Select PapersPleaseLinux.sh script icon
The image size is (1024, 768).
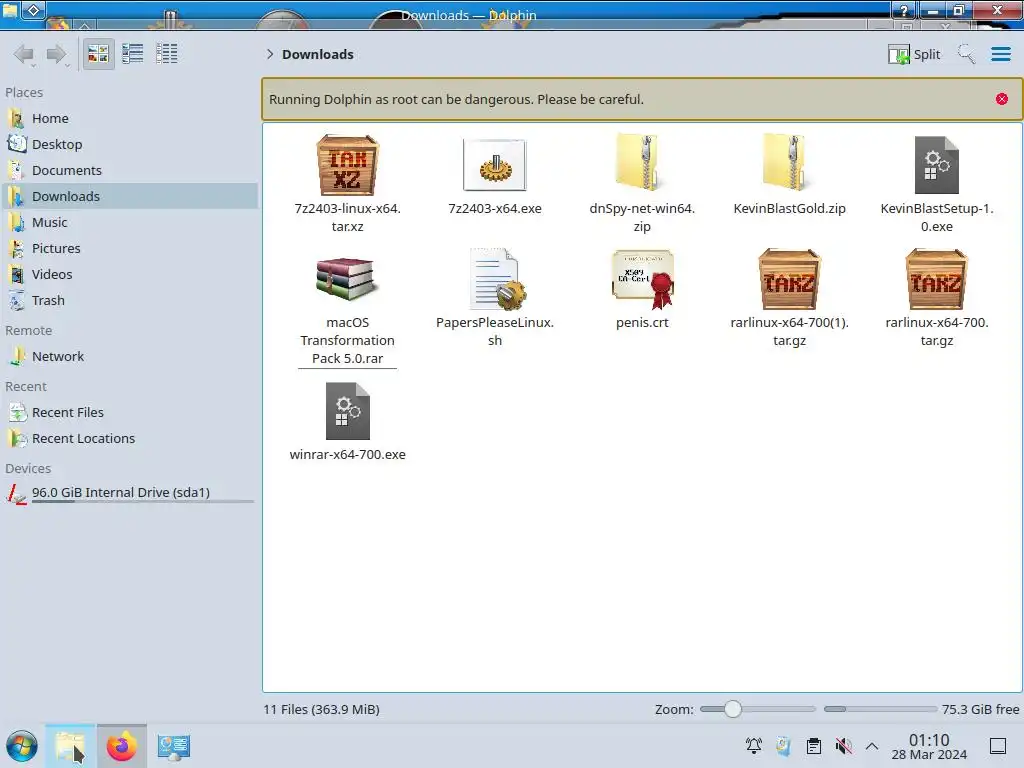coord(497,280)
